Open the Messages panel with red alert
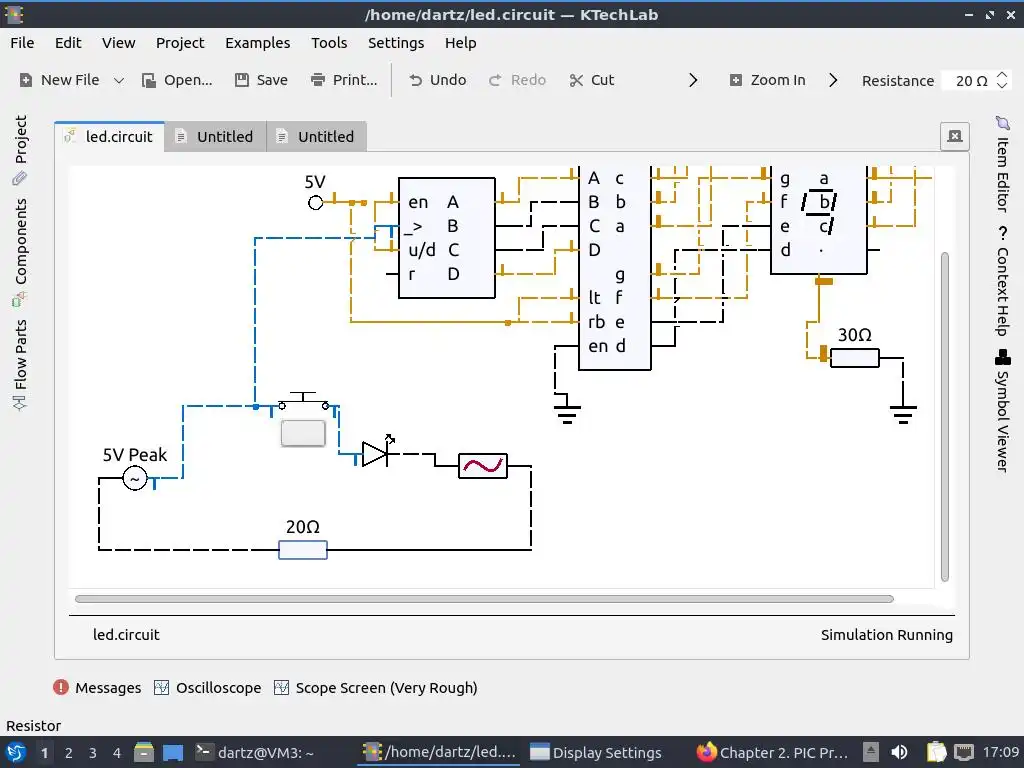Viewport: 1024px width, 768px height. point(97,688)
